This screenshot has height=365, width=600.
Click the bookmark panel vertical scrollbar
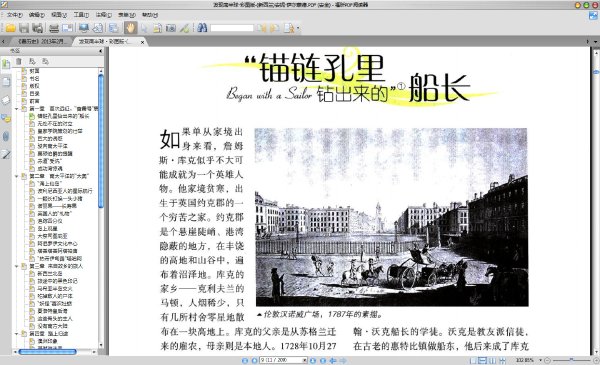[x=101, y=142]
